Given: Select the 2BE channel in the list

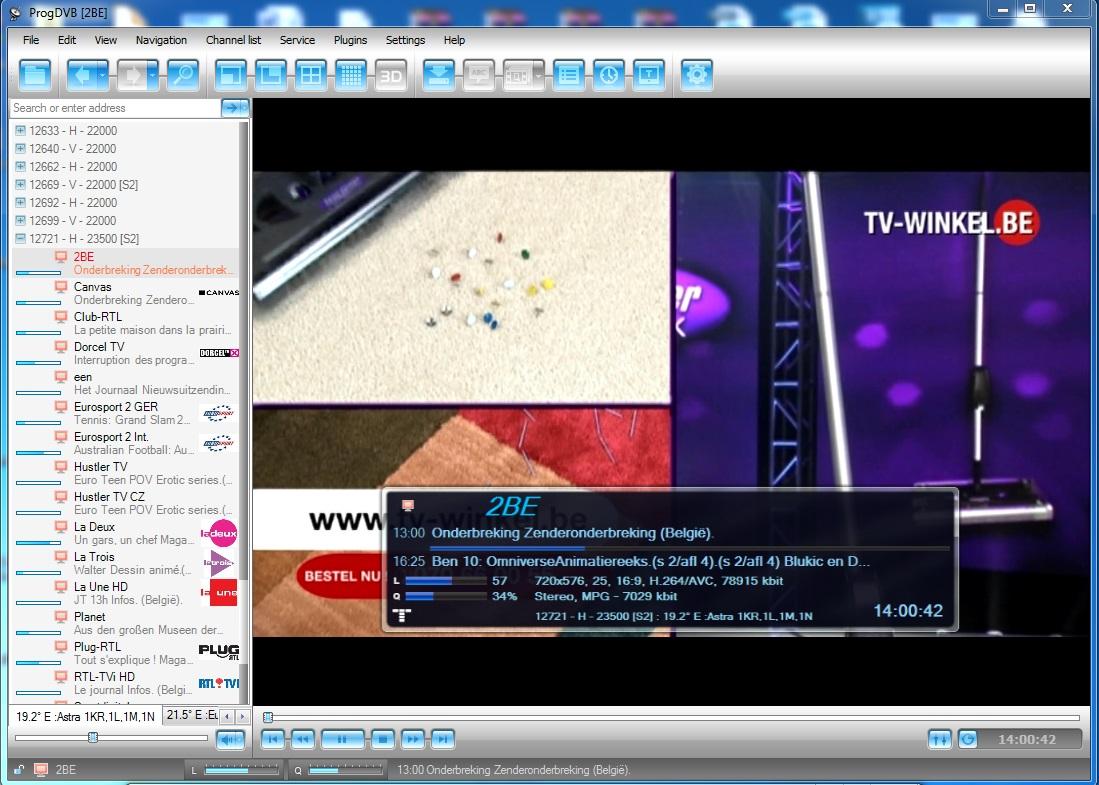Looking at the screenshot, I should click(125, 263).
